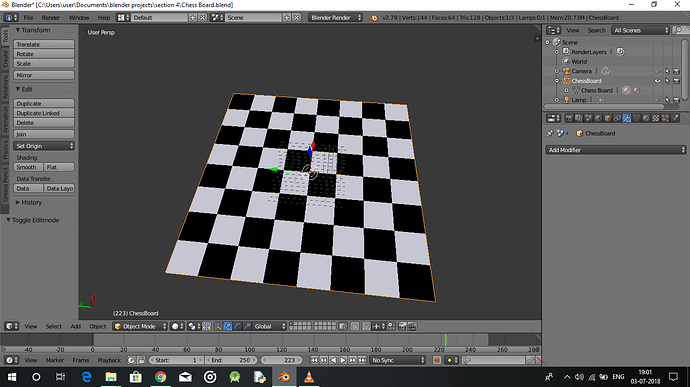Open the timeline Playback menu
The image size is (690, 387).
(x=109, y=360)
